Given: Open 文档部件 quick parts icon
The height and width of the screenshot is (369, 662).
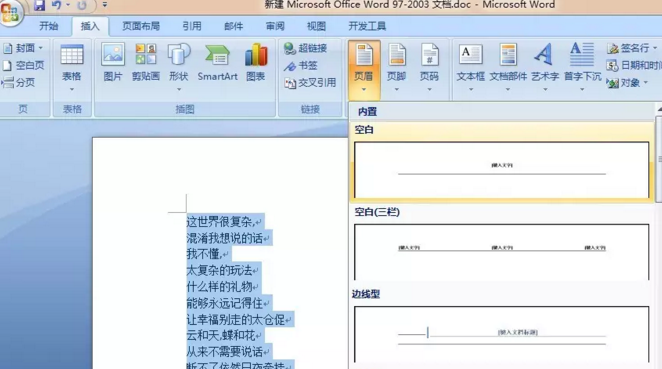Looking at the screenshot, I should click(x=508, y=55).
